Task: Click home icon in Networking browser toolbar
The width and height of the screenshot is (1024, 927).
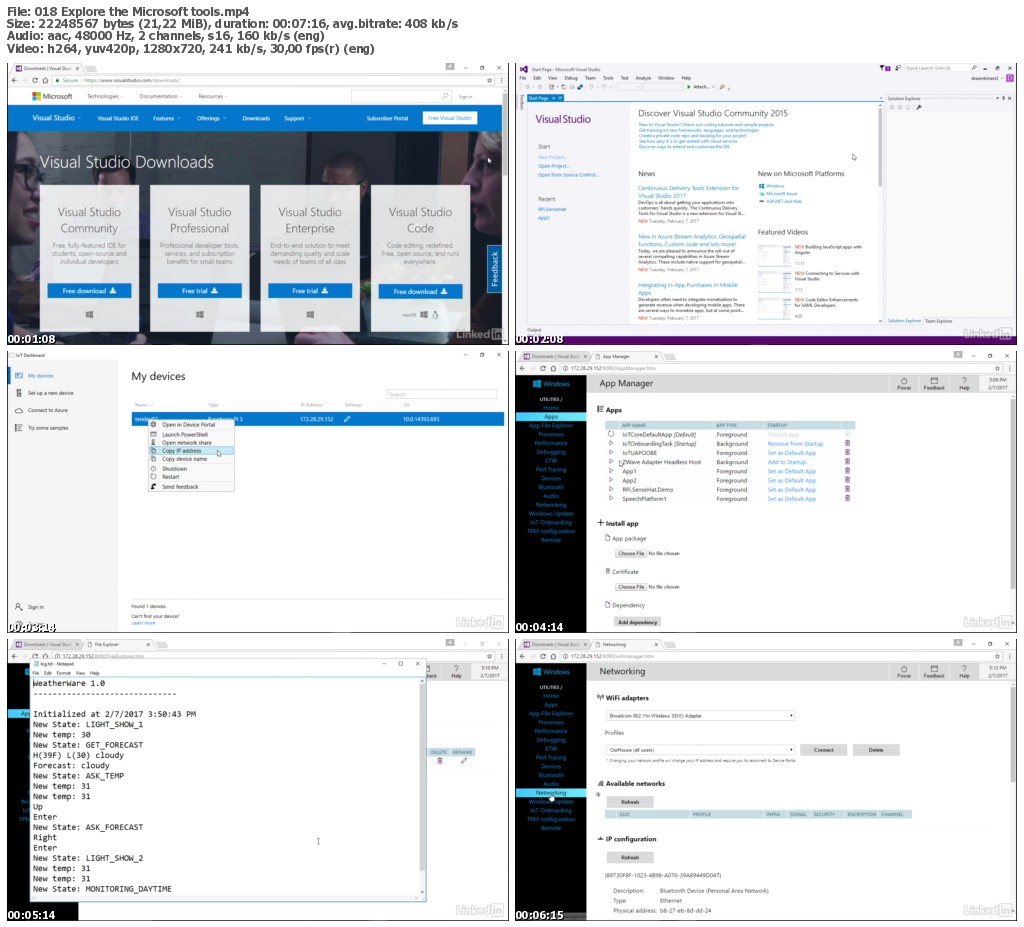Action: click(552, 656)
